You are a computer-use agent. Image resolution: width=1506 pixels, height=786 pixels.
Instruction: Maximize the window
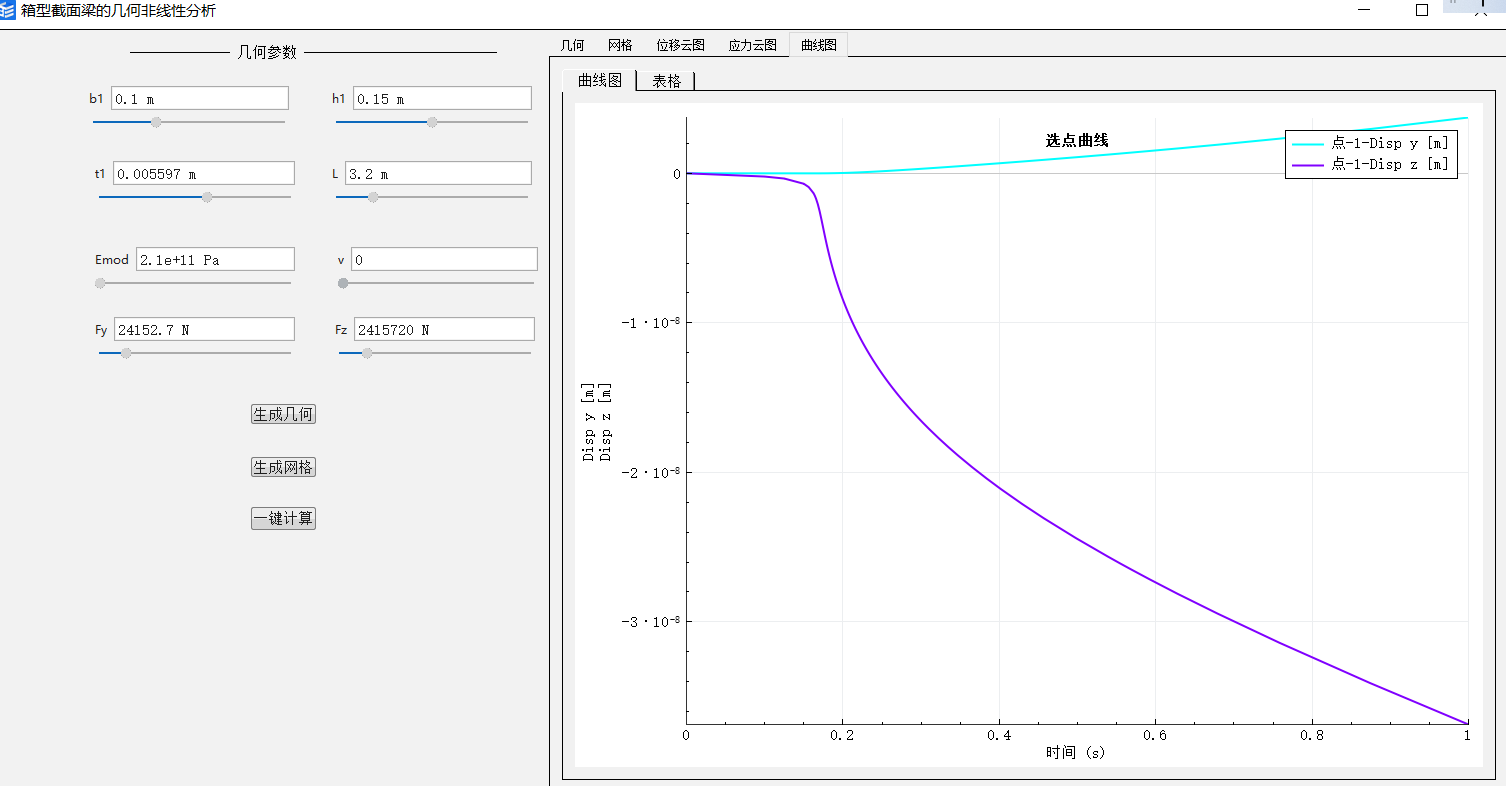click(1422, 10)
